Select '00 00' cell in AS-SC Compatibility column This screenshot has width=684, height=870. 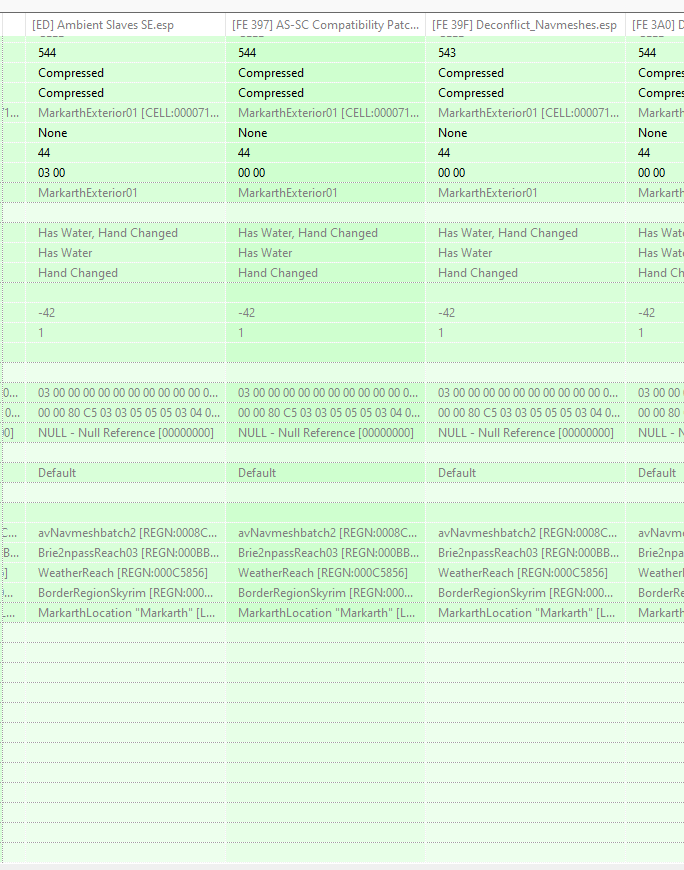tap(252, 173)
